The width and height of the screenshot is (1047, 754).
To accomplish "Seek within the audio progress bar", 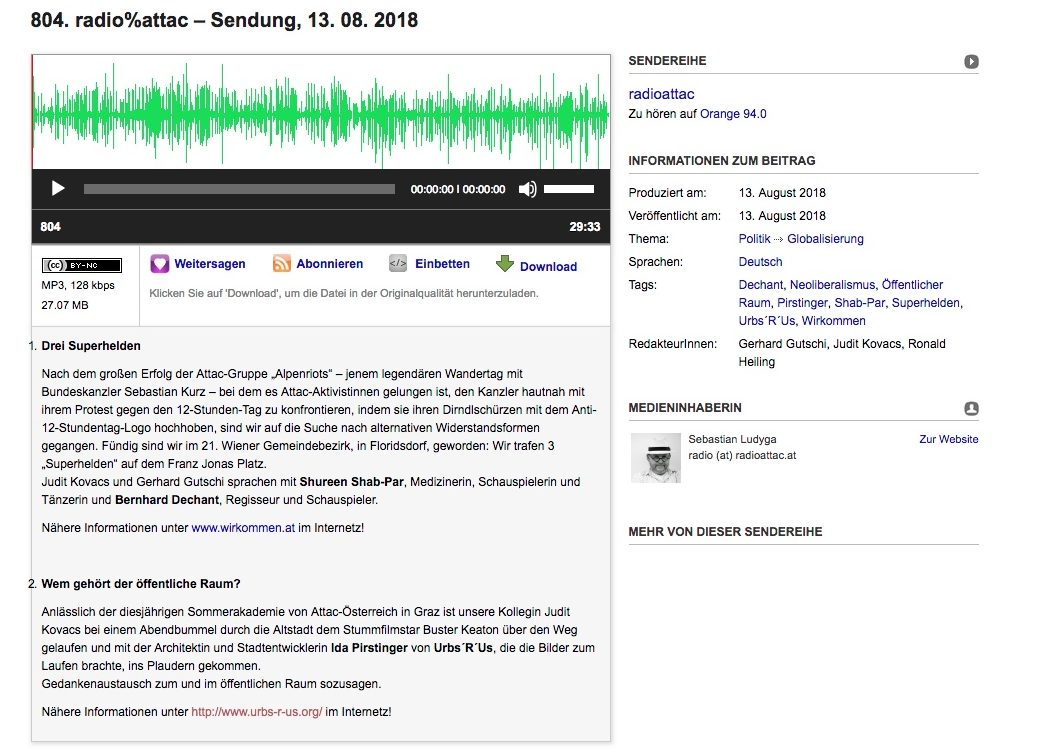I will [x=239, y=189].
